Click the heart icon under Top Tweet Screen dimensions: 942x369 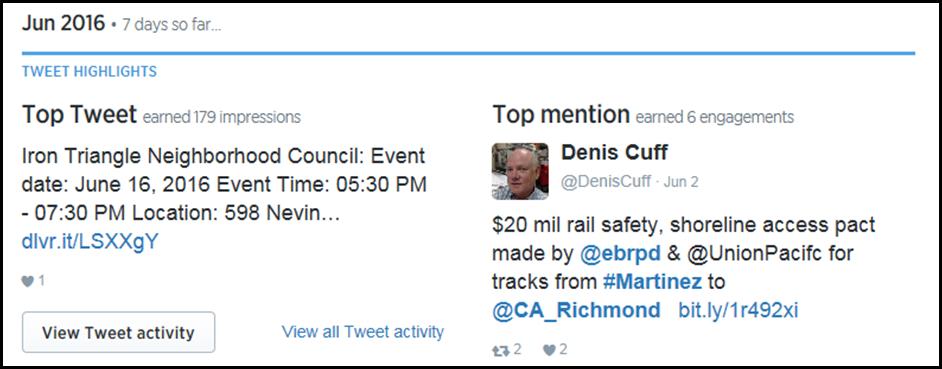tap(28, 281)
